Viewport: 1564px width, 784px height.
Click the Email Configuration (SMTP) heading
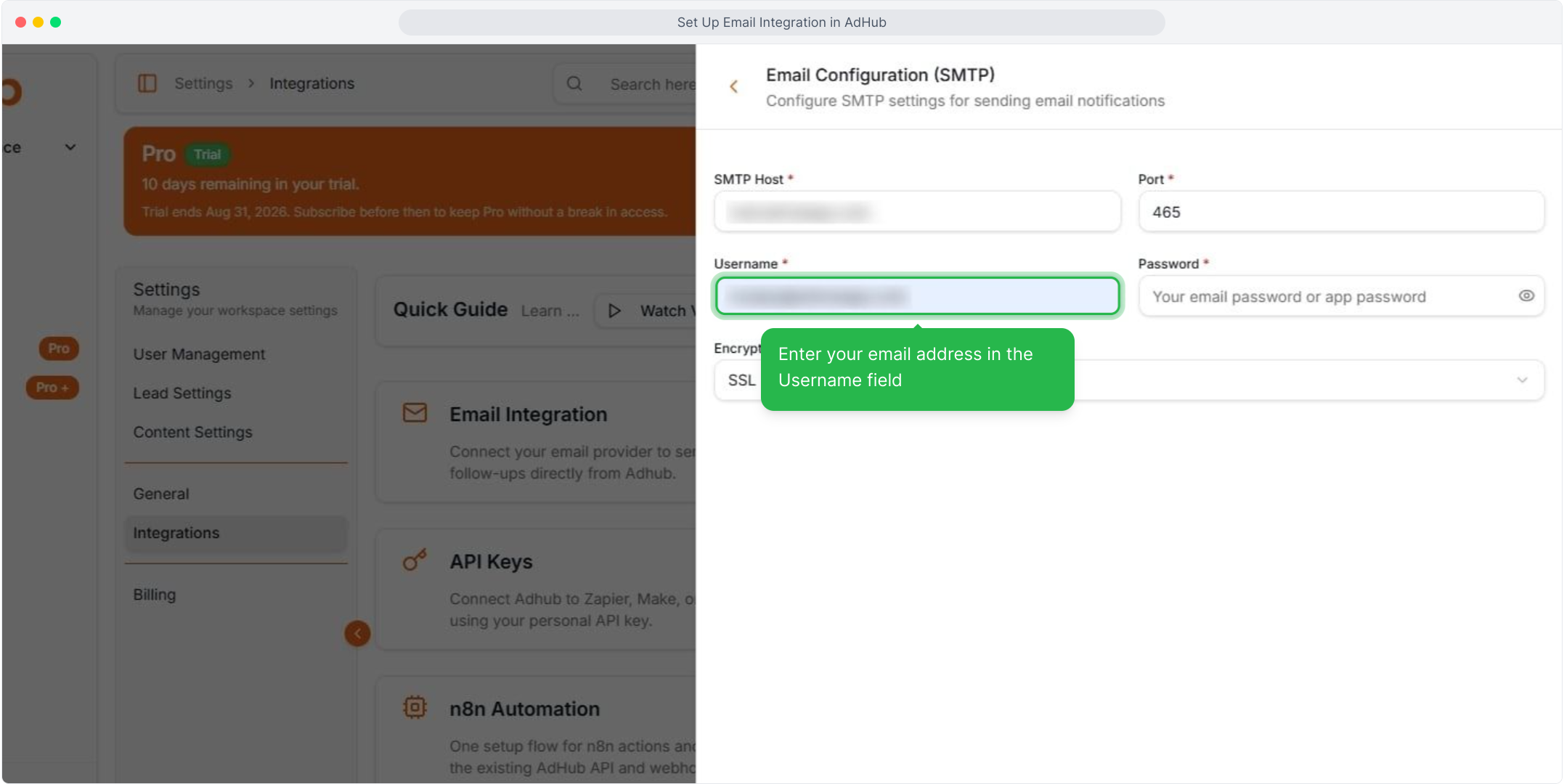[x=880, y=75]
